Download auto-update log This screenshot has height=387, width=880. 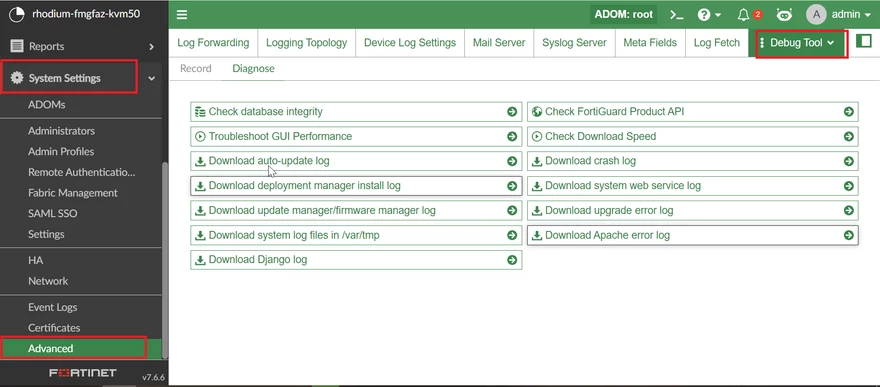point(356,161)
